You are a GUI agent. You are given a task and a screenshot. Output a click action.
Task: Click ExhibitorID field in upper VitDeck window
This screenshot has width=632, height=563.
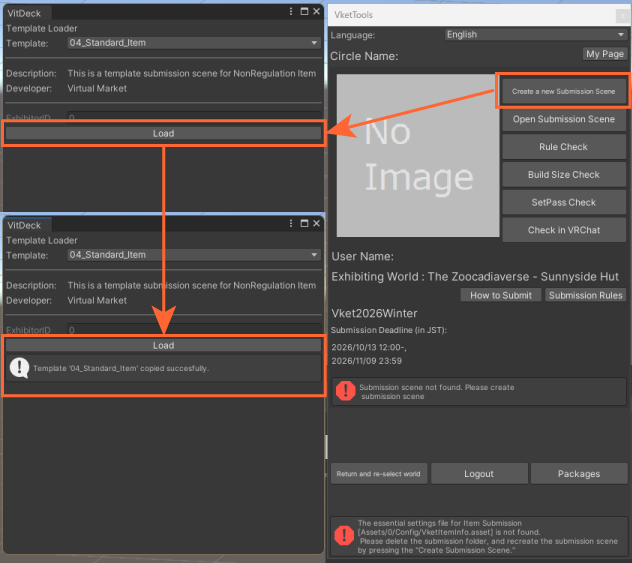coord(194,117)
